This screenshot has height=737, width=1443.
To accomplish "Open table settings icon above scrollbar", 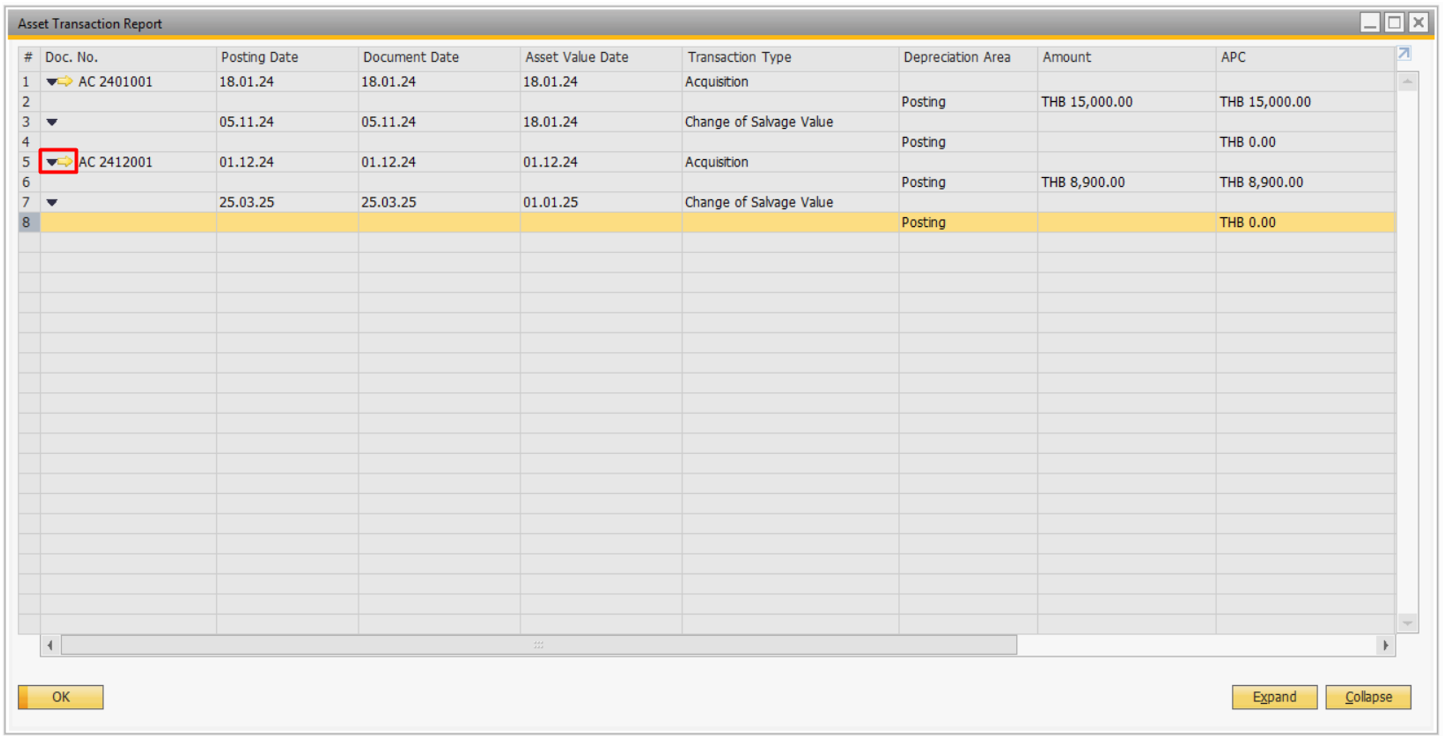I will [1404, 54].
